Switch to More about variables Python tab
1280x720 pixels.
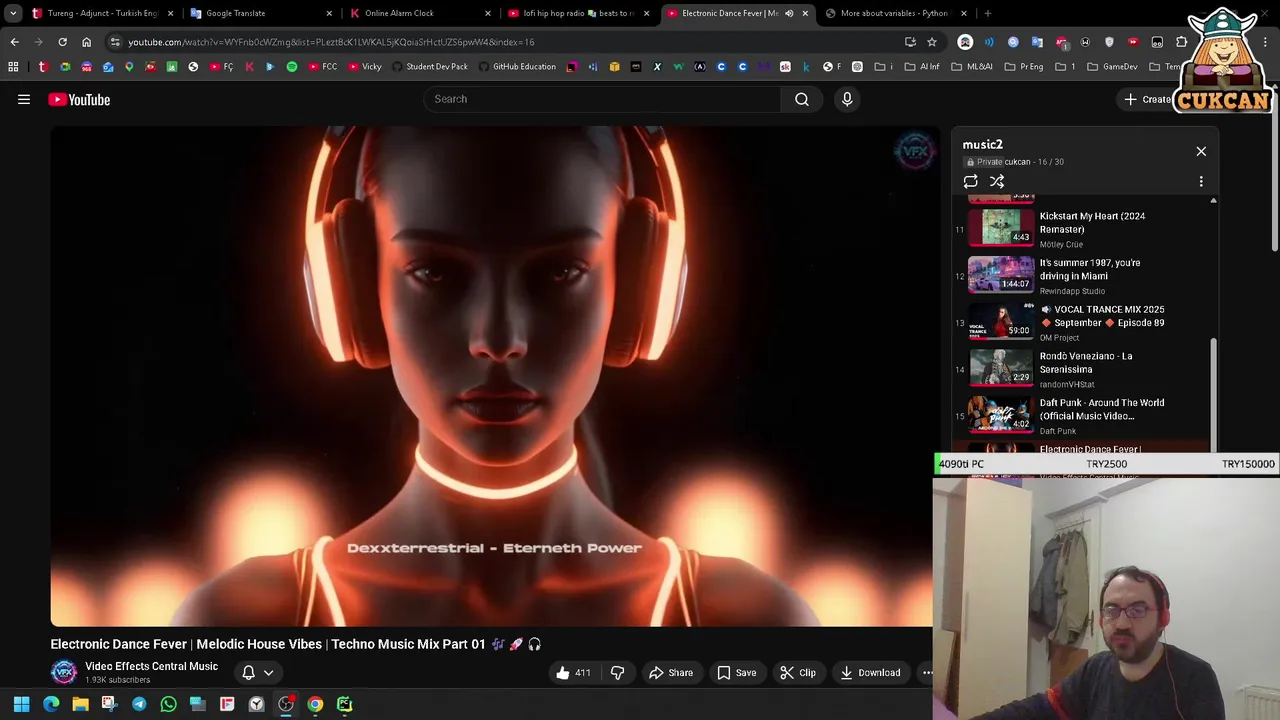tap(894, 13)
